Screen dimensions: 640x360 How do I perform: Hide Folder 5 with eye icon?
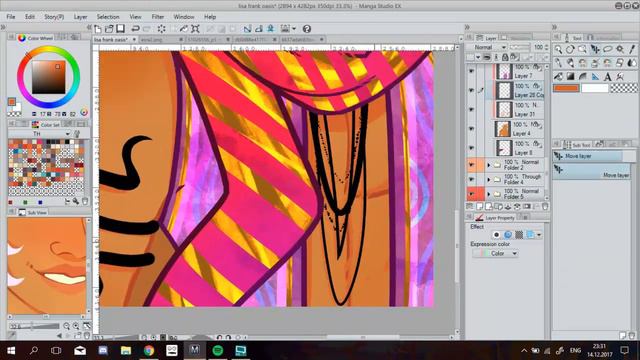[x=471, y=193]
